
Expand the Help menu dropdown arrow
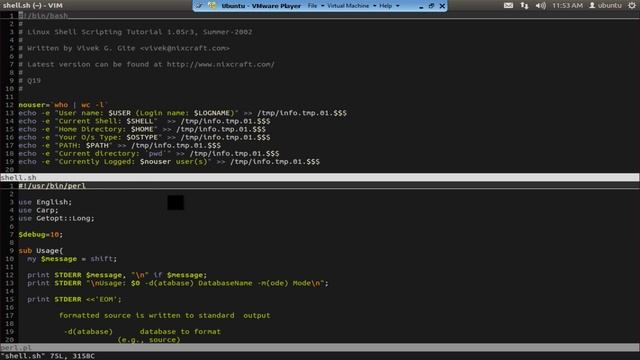(x=398, y=6)
